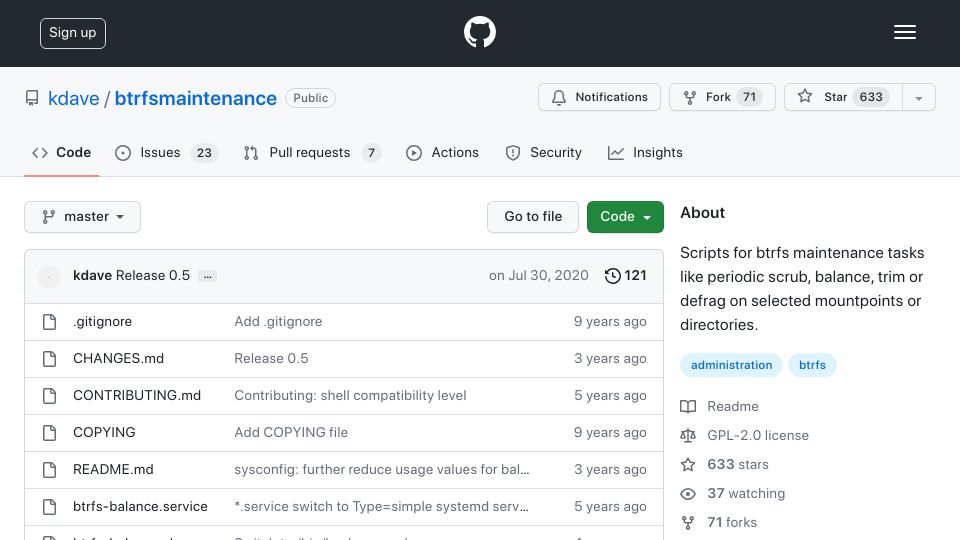This screenshot has width=960, height=540.
Task: Click the file icon next to btrfs-balance.service
Action: (50, 507)
